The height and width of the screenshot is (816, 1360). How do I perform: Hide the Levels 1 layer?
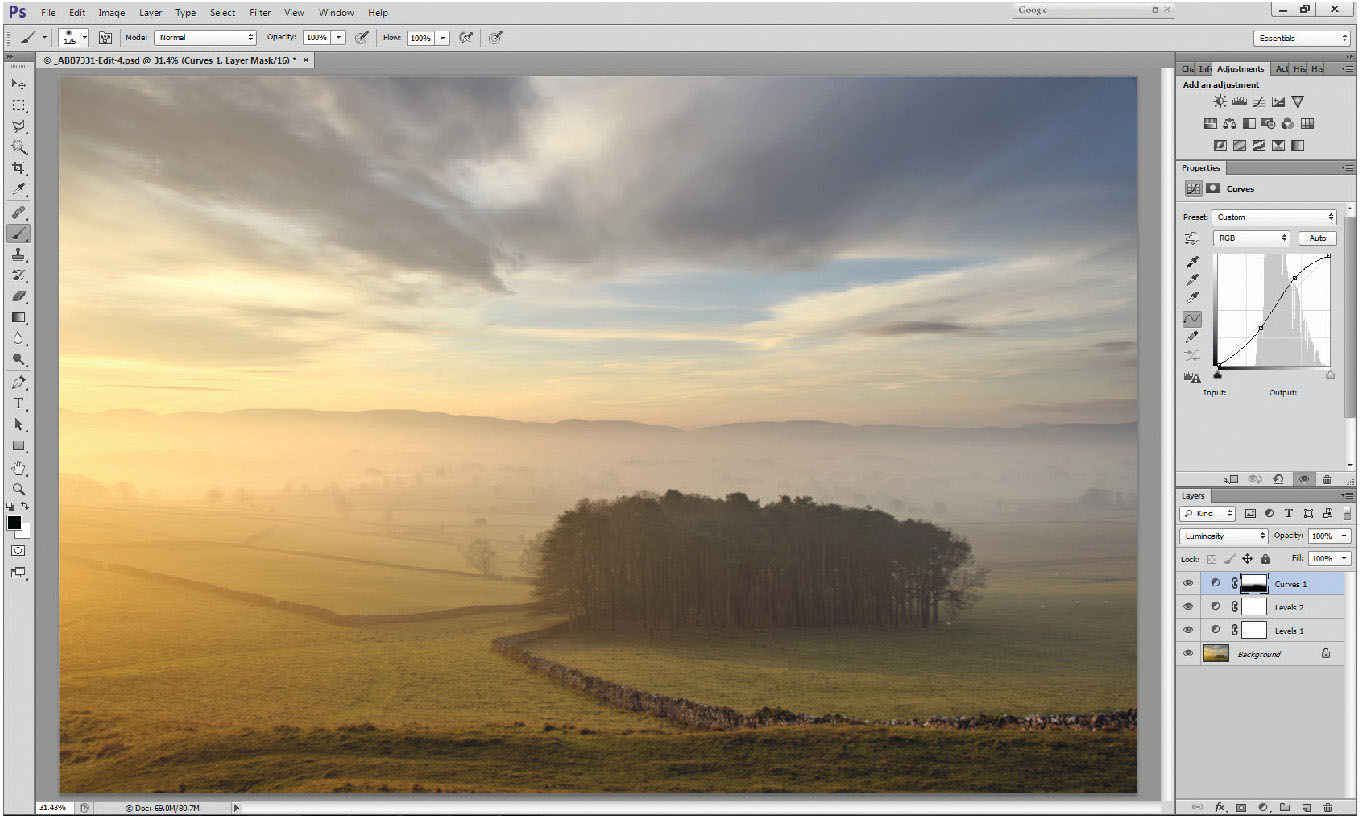[x=1188, y=630]
